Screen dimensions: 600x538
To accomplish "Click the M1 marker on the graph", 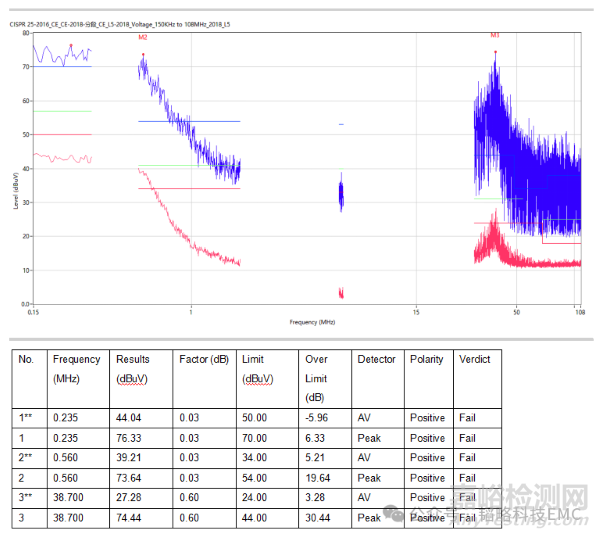I will pos(495,36).
